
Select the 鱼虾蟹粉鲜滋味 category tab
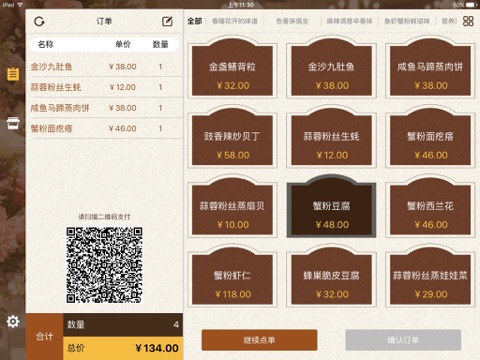click(407, 21)
